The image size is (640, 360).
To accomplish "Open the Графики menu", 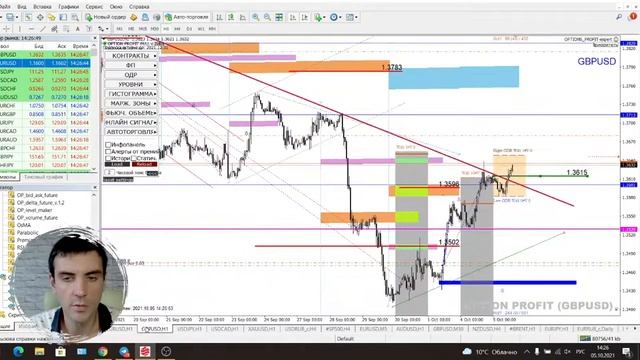I will click(x=68, y=7).
